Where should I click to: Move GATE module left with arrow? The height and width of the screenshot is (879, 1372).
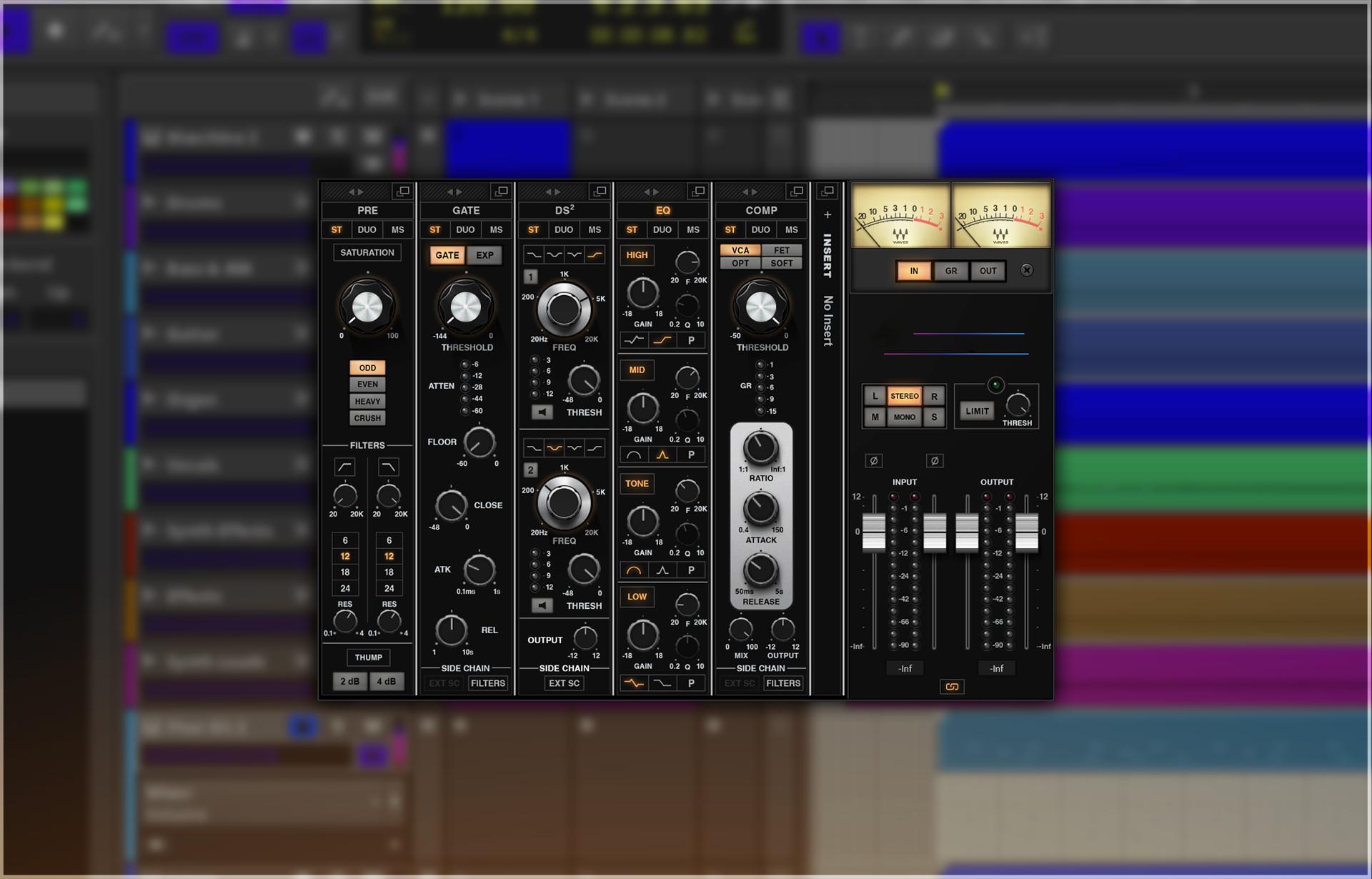449,192
